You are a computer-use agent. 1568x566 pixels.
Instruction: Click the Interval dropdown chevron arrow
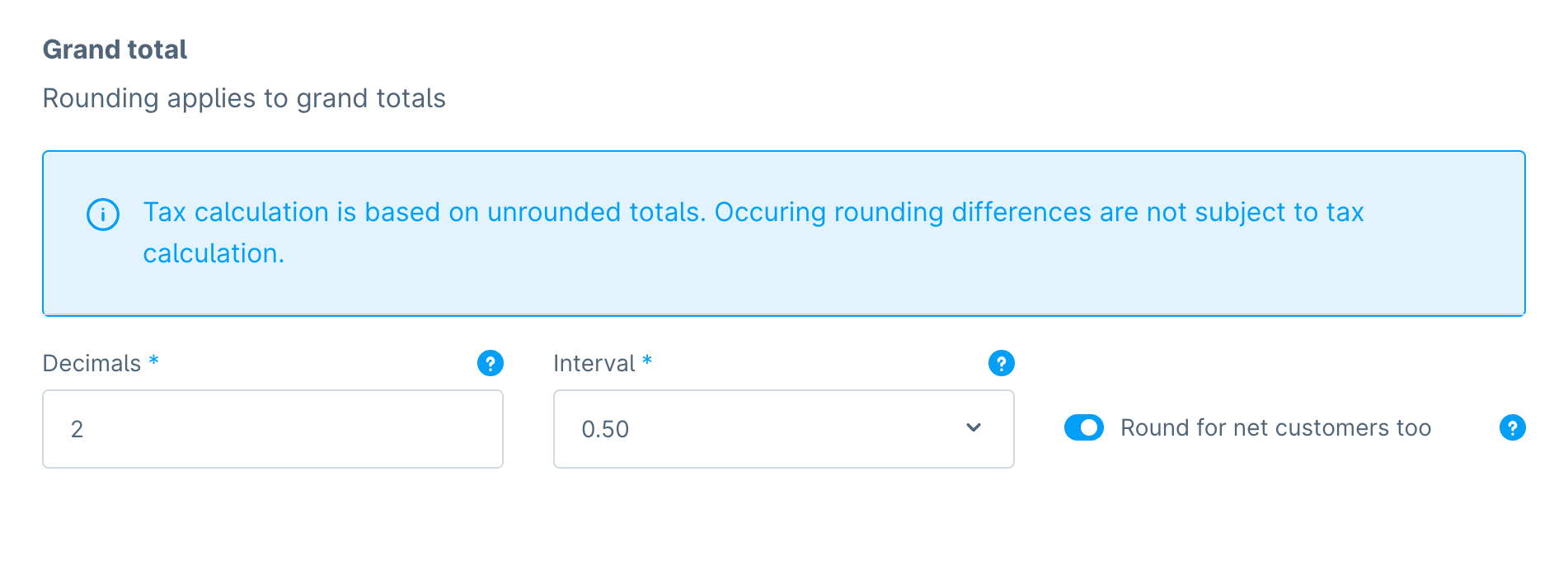(974, 427)
